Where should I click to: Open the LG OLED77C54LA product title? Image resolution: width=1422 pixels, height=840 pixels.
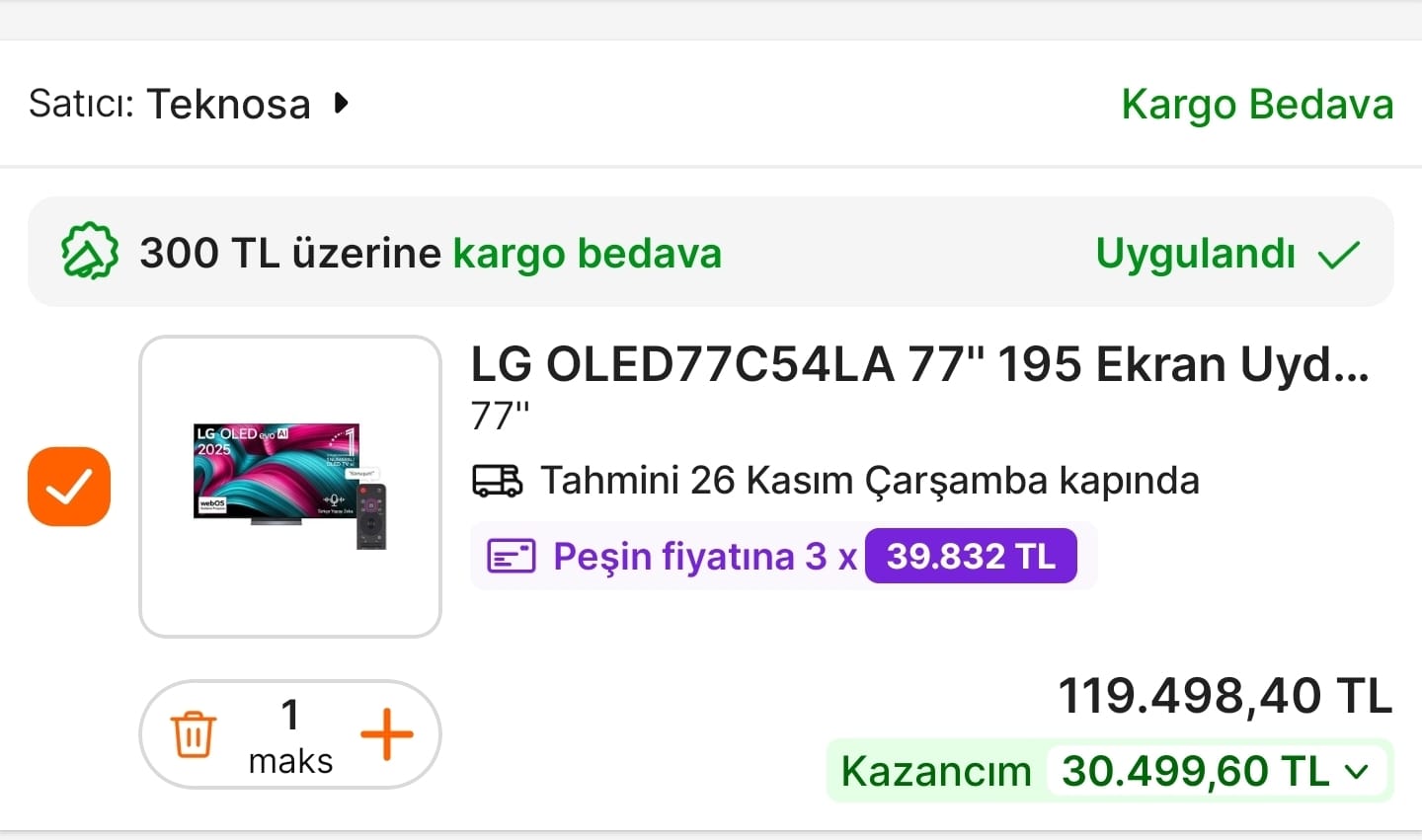tap(919, 365)
